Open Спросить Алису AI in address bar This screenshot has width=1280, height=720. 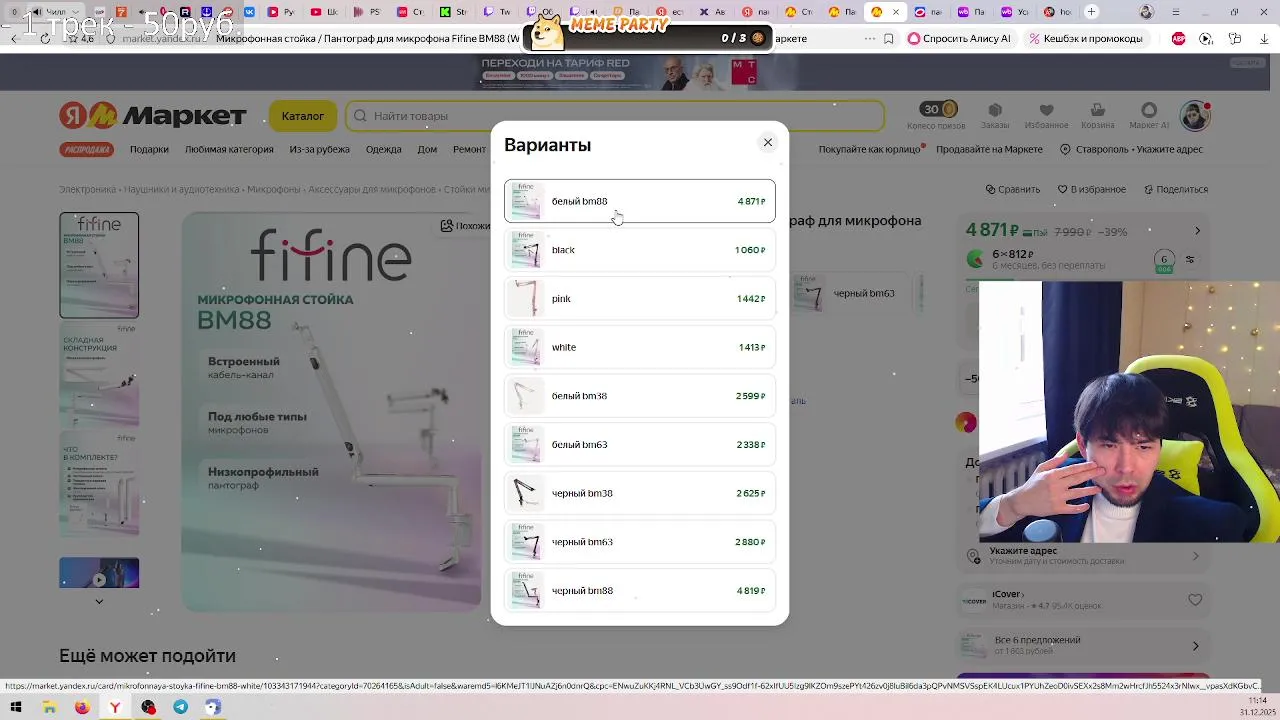click(x=959, y=38)
